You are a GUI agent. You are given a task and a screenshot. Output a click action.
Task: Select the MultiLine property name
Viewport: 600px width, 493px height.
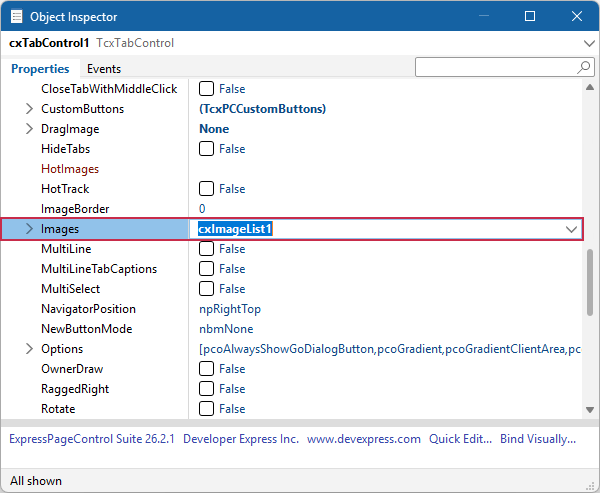pos(66,249)
